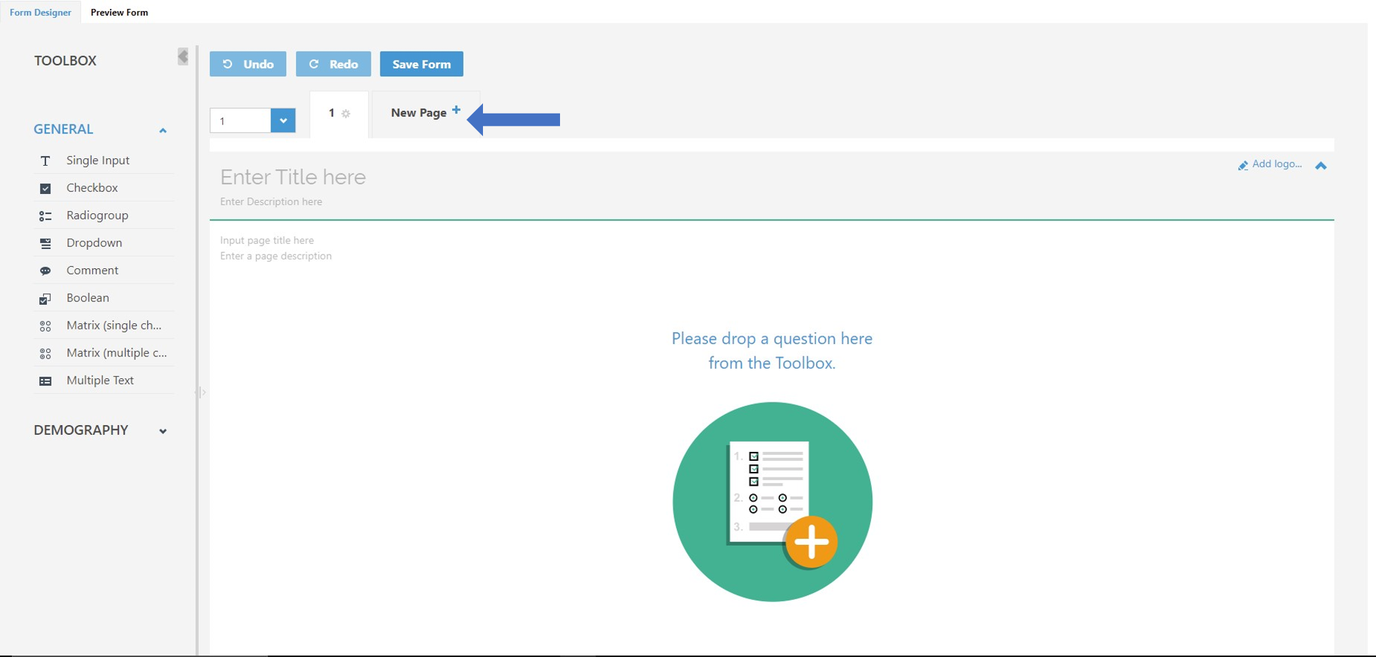Switch to the Preview Form tab
This screenshot has height=657, width=1376.
(118, 12)
